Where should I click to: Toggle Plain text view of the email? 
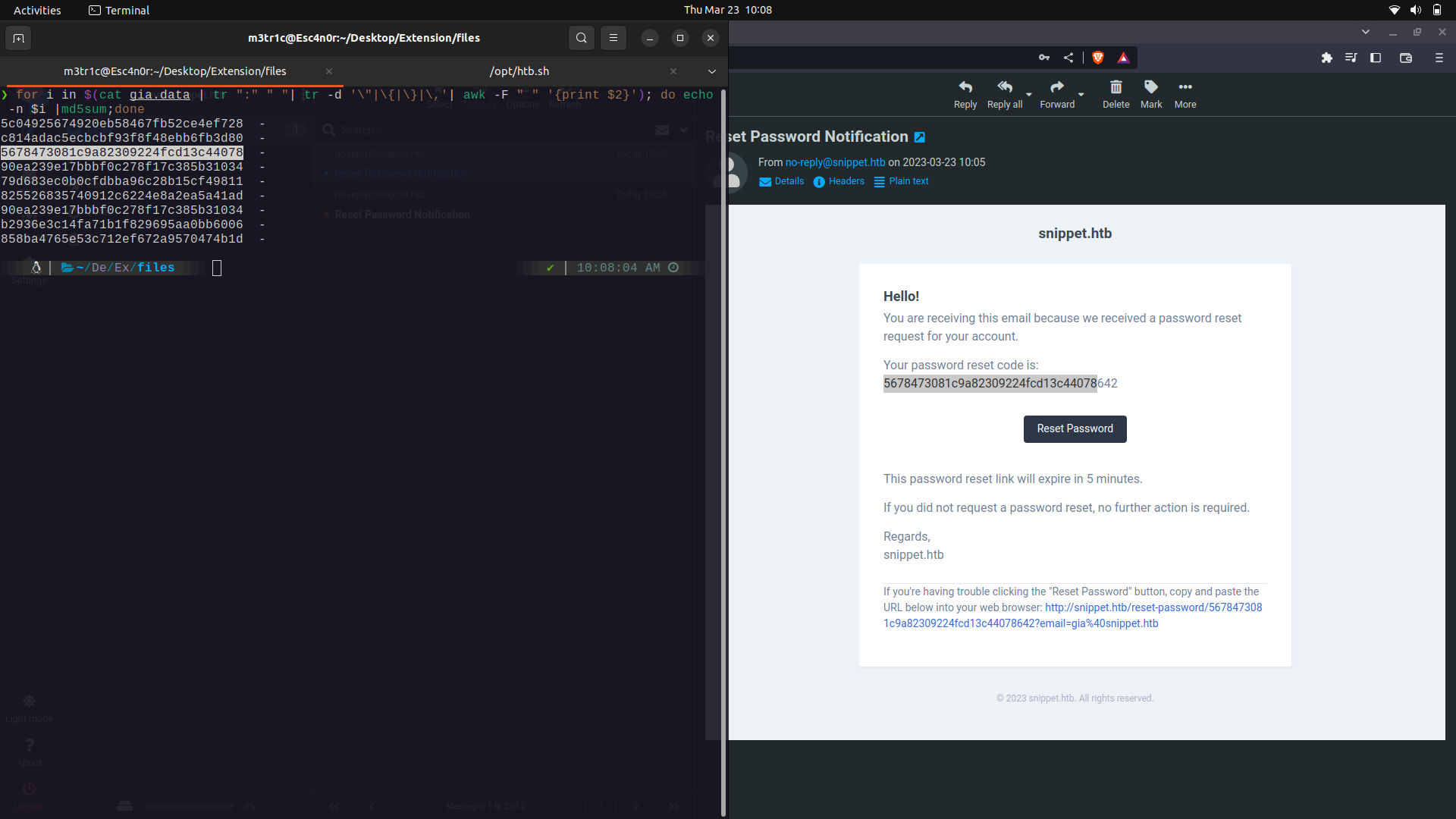point(901,181)
